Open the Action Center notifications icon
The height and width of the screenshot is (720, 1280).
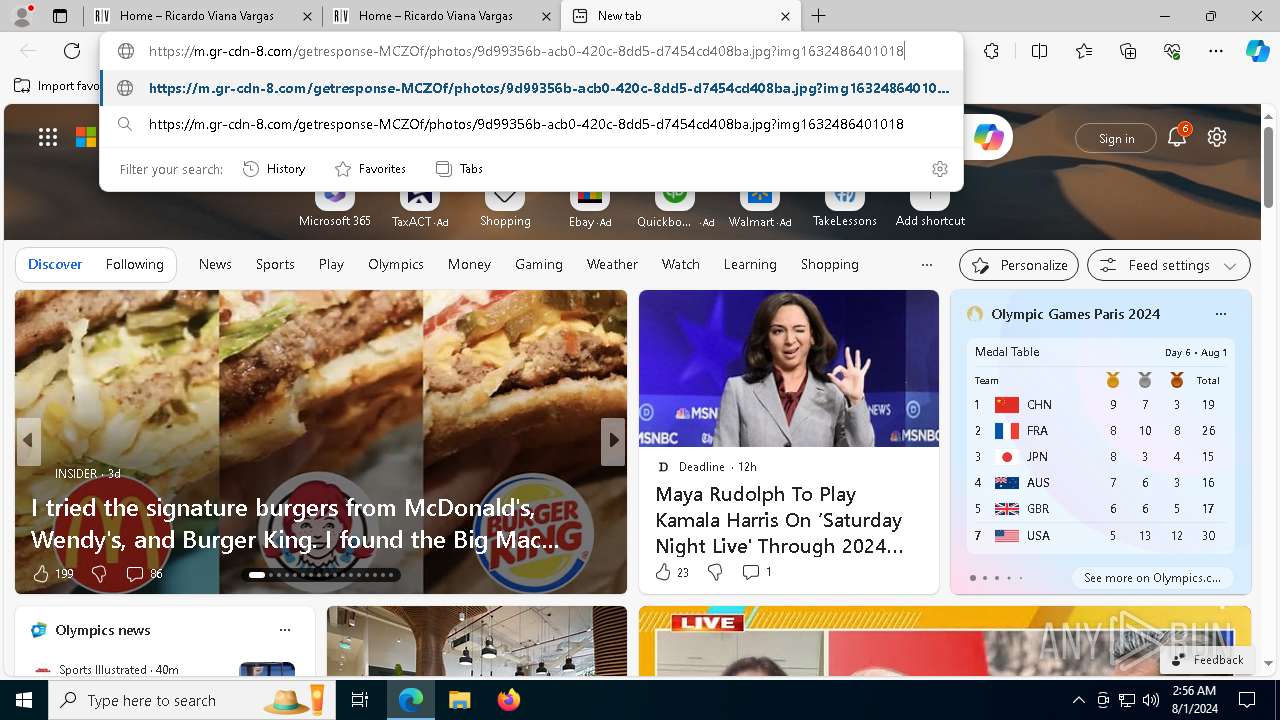(x=1247, y=700)
